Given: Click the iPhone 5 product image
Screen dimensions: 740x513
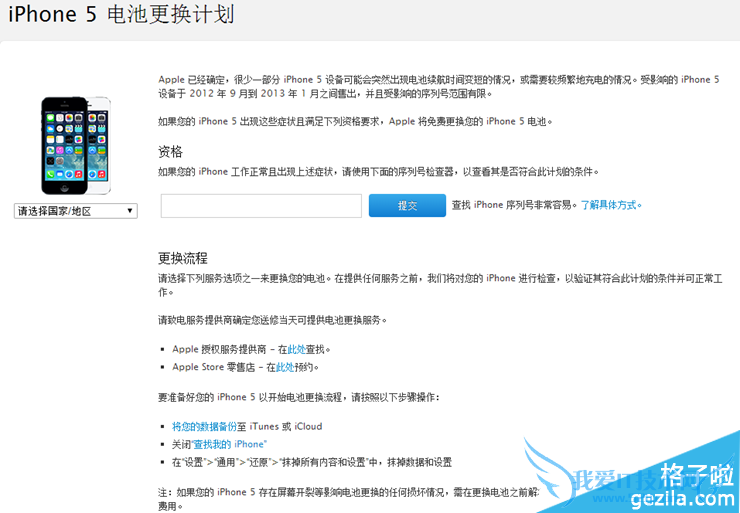Looking at the screenshot, I should click(x=76, y=146).
